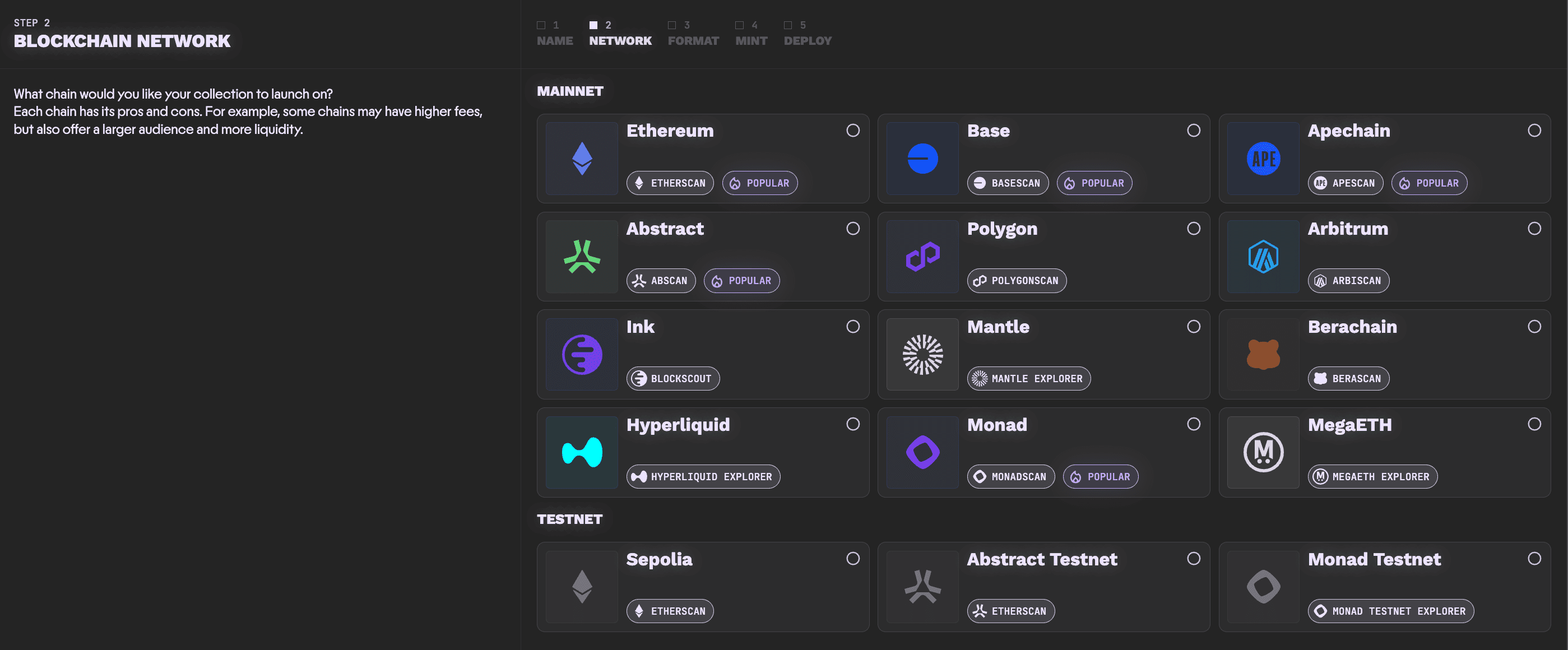The width and height of the screenshot is (1568, 650).
Task: Open the step 2 Network tab
Action: [x=620, y=34]
